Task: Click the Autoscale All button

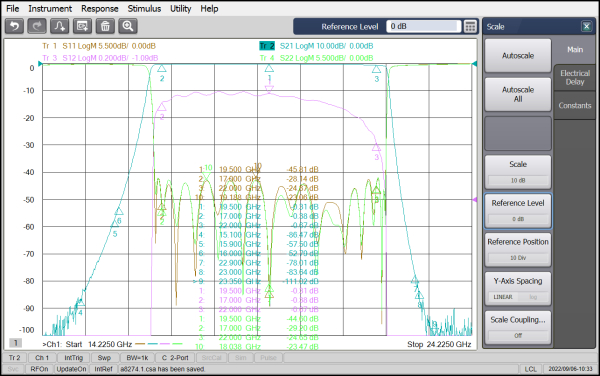Action: click(518, 94)
